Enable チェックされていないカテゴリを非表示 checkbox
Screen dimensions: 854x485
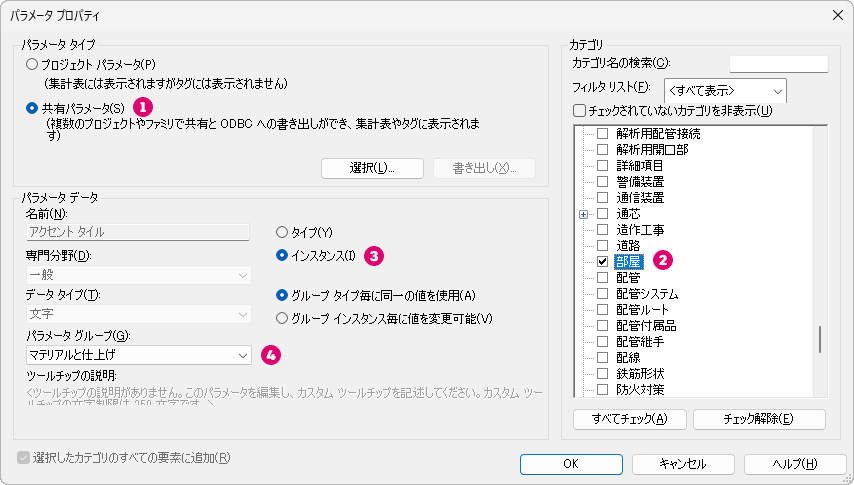point(579,110)
